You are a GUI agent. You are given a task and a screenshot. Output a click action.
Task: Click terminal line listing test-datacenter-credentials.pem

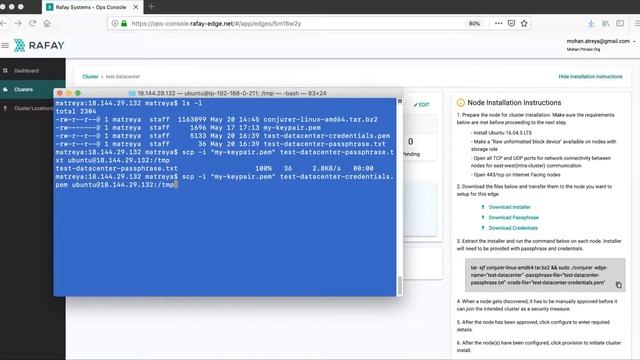click(223, 136)
